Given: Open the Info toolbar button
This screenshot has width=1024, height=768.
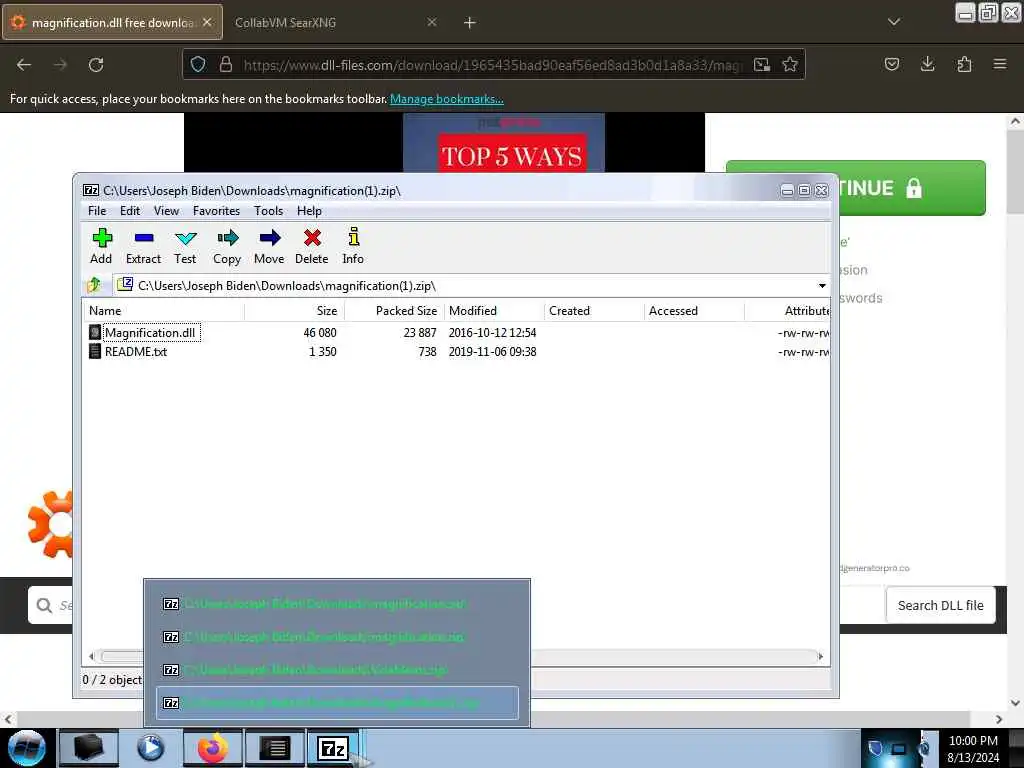Looking at the screenshot, I should tap(353, 246).
